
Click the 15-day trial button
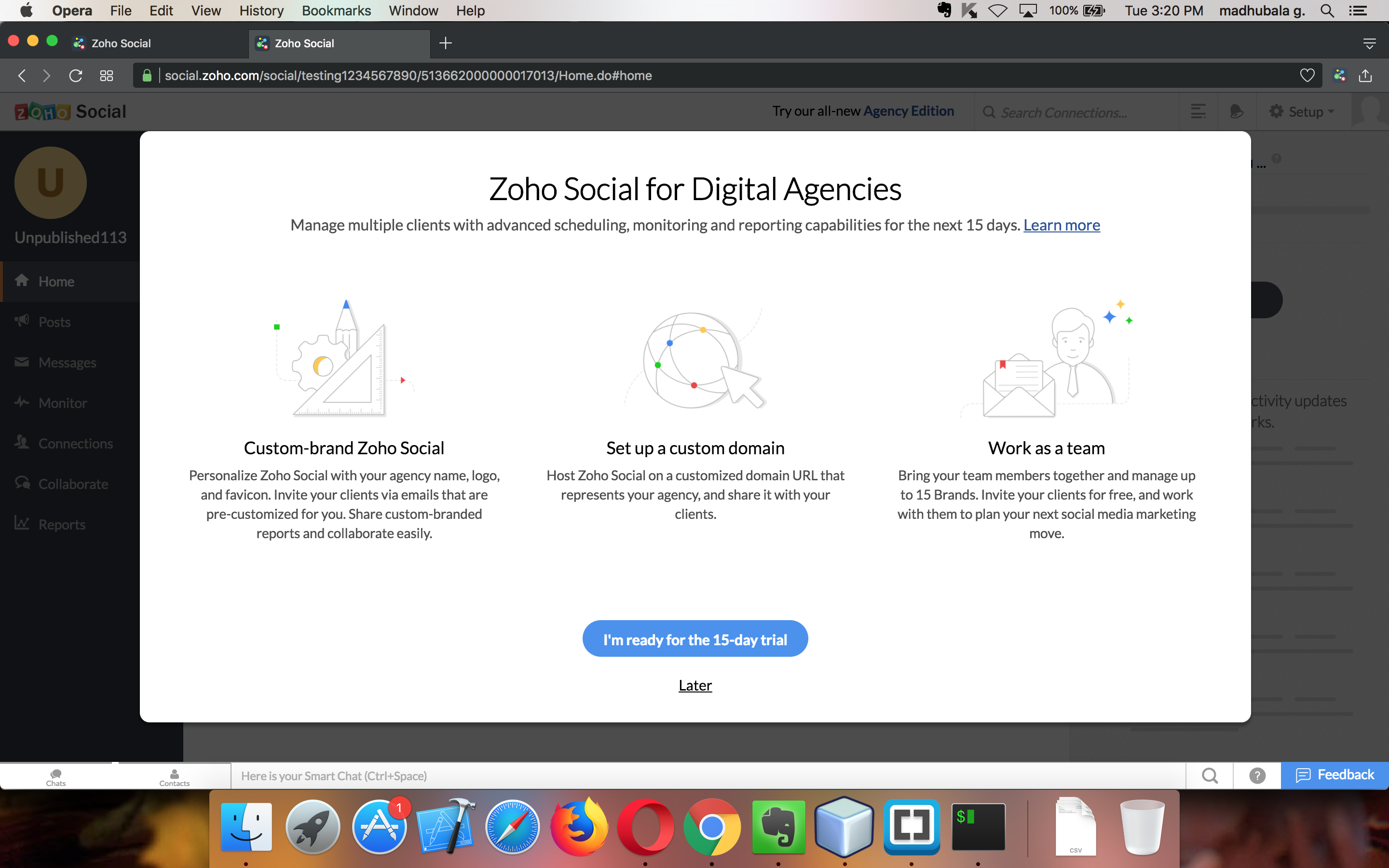tap(694, 638)
